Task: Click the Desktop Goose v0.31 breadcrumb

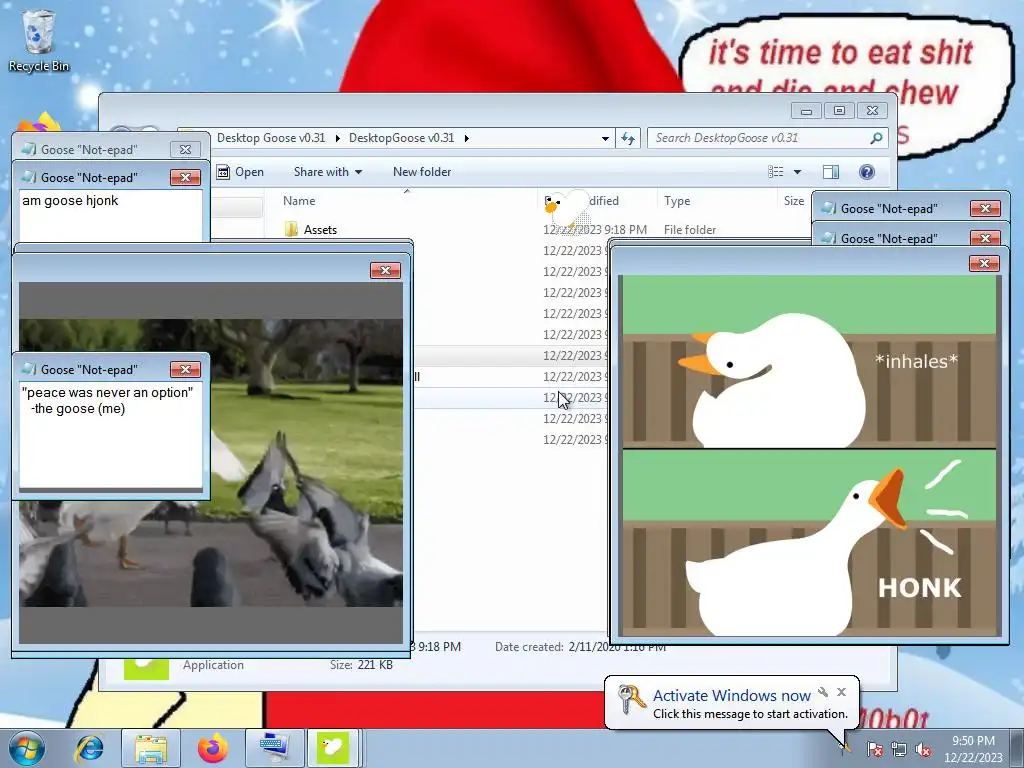Action: tap(271, 138)
